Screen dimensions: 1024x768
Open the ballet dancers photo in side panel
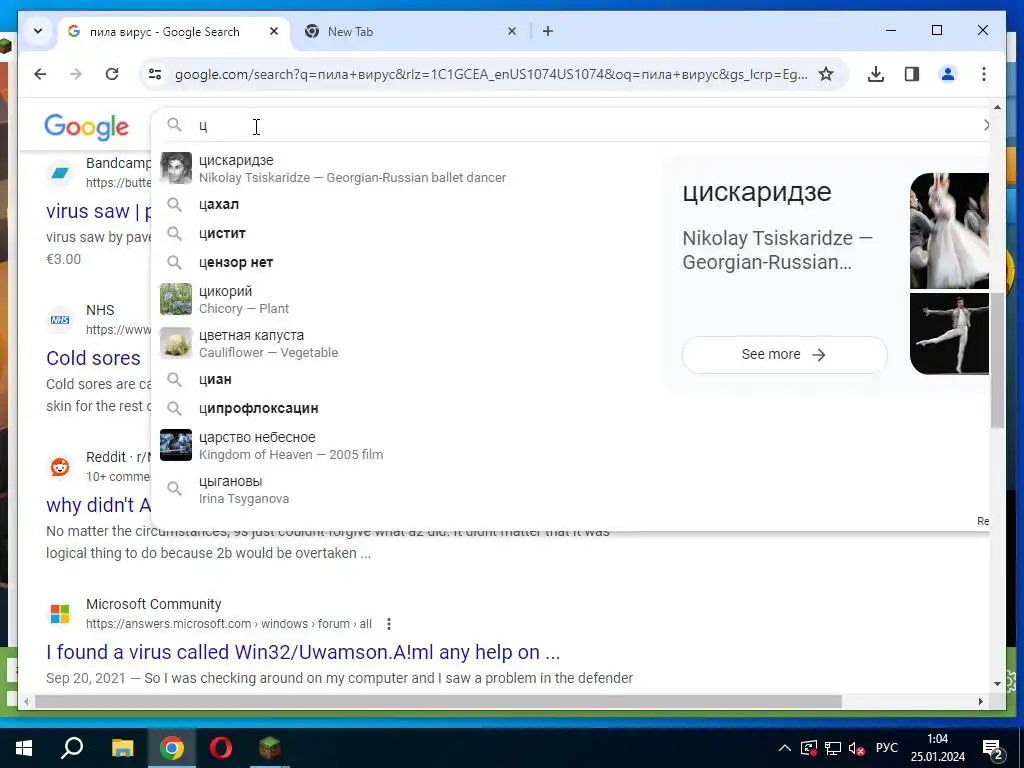949,231
